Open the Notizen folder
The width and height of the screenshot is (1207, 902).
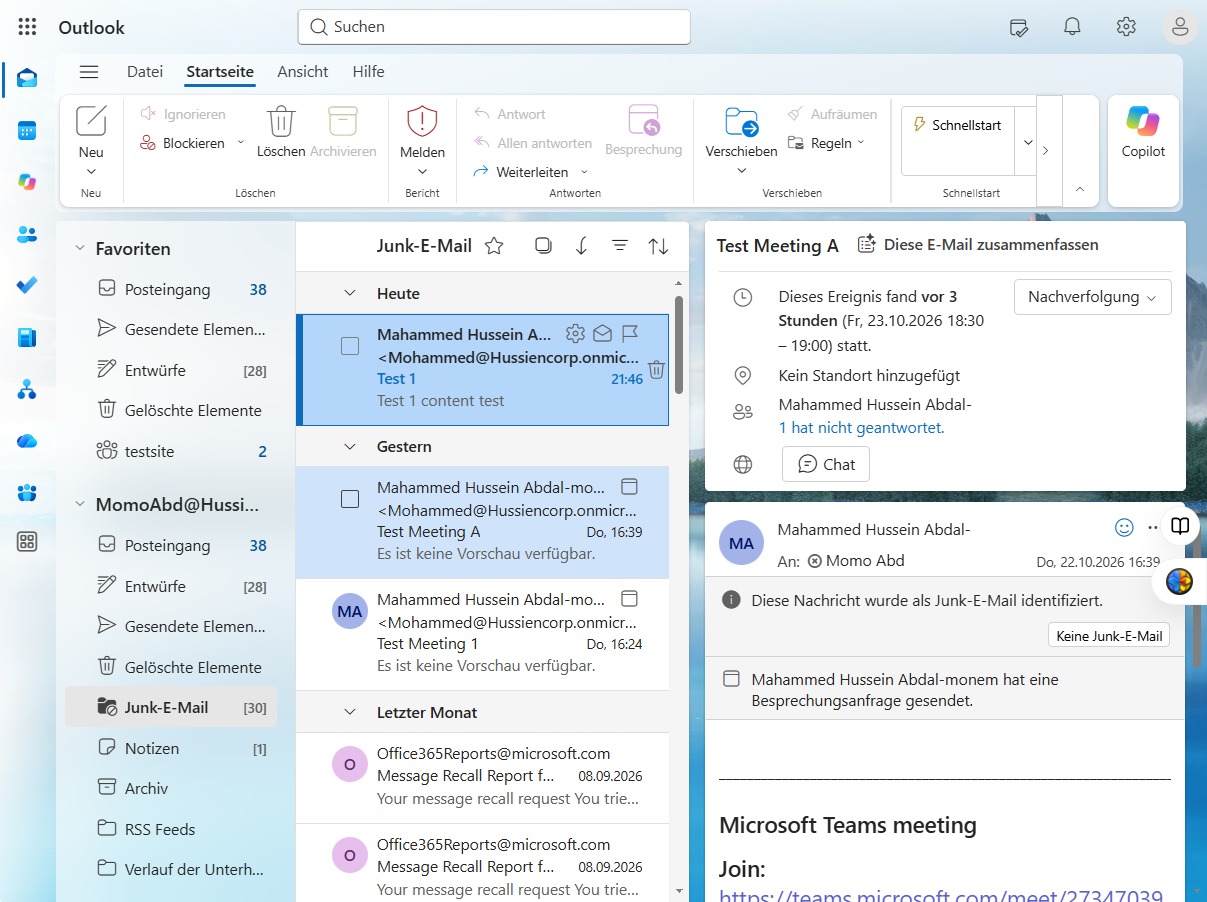152,749
